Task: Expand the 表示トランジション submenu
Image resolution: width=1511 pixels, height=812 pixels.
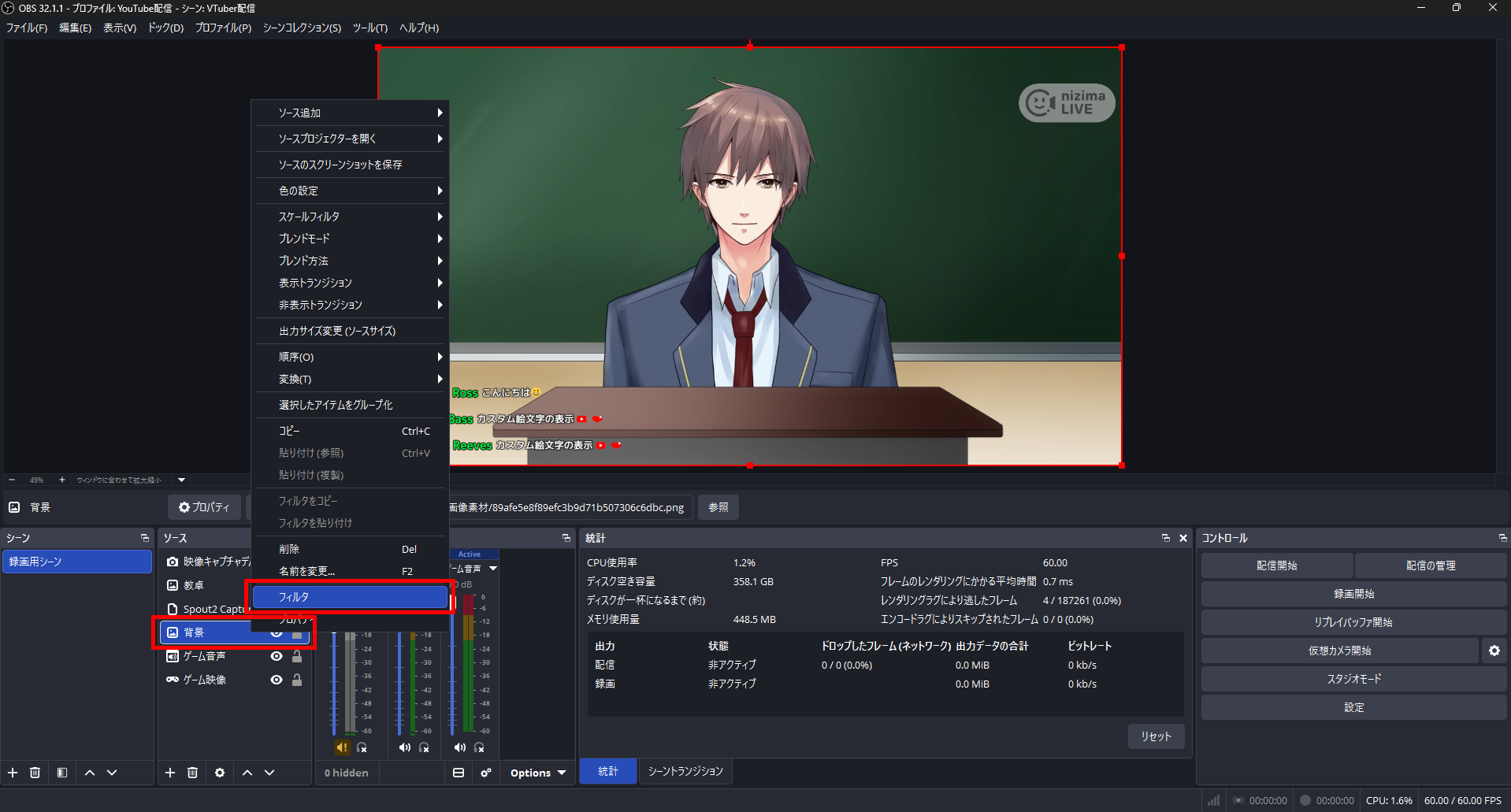Action: pos(350,283)
